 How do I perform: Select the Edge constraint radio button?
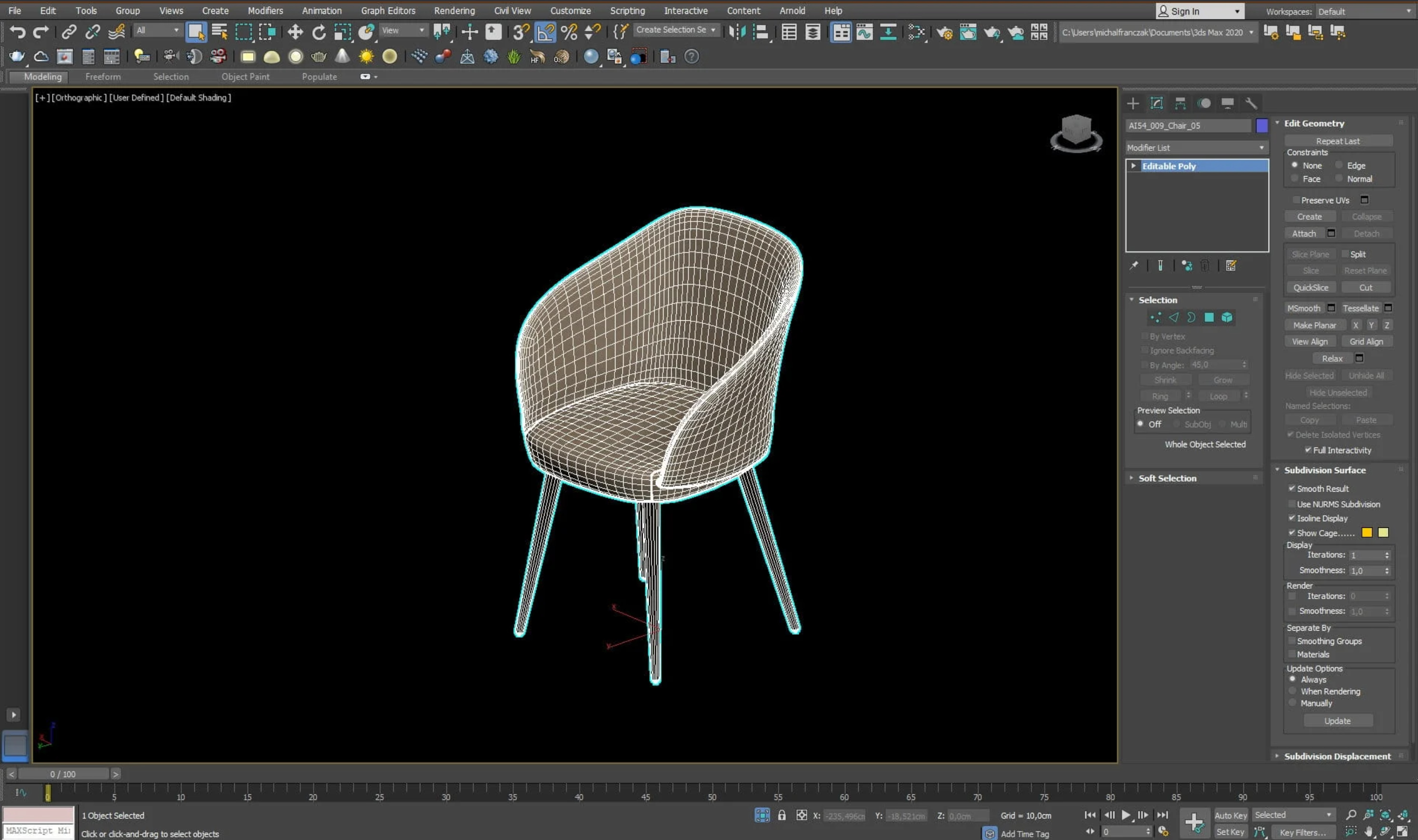point(1339,165)
